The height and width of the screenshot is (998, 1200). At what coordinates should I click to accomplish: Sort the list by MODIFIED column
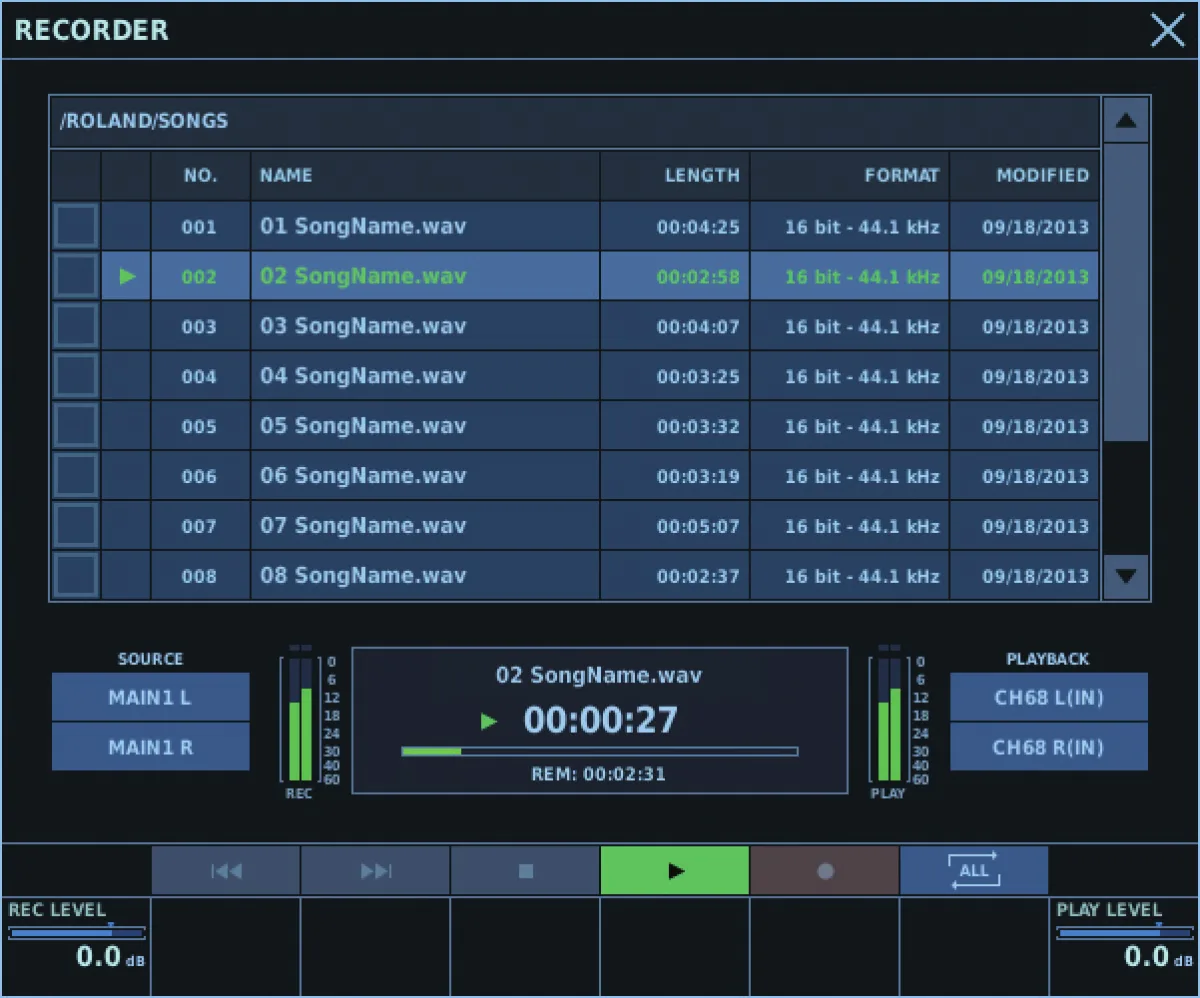point(1025,175)
